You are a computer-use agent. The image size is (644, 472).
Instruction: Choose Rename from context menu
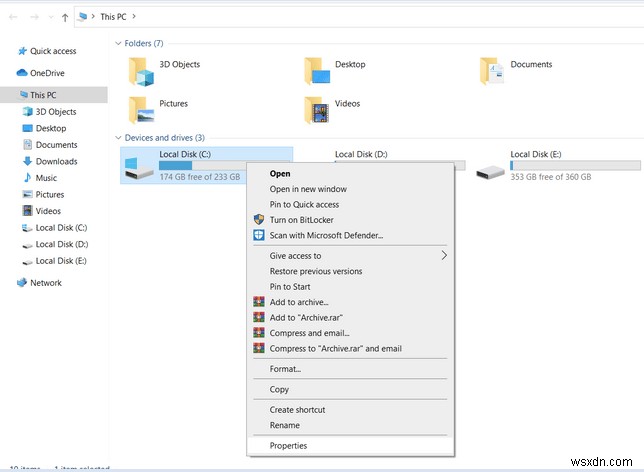pyautogui.click(x=350, y=425)
